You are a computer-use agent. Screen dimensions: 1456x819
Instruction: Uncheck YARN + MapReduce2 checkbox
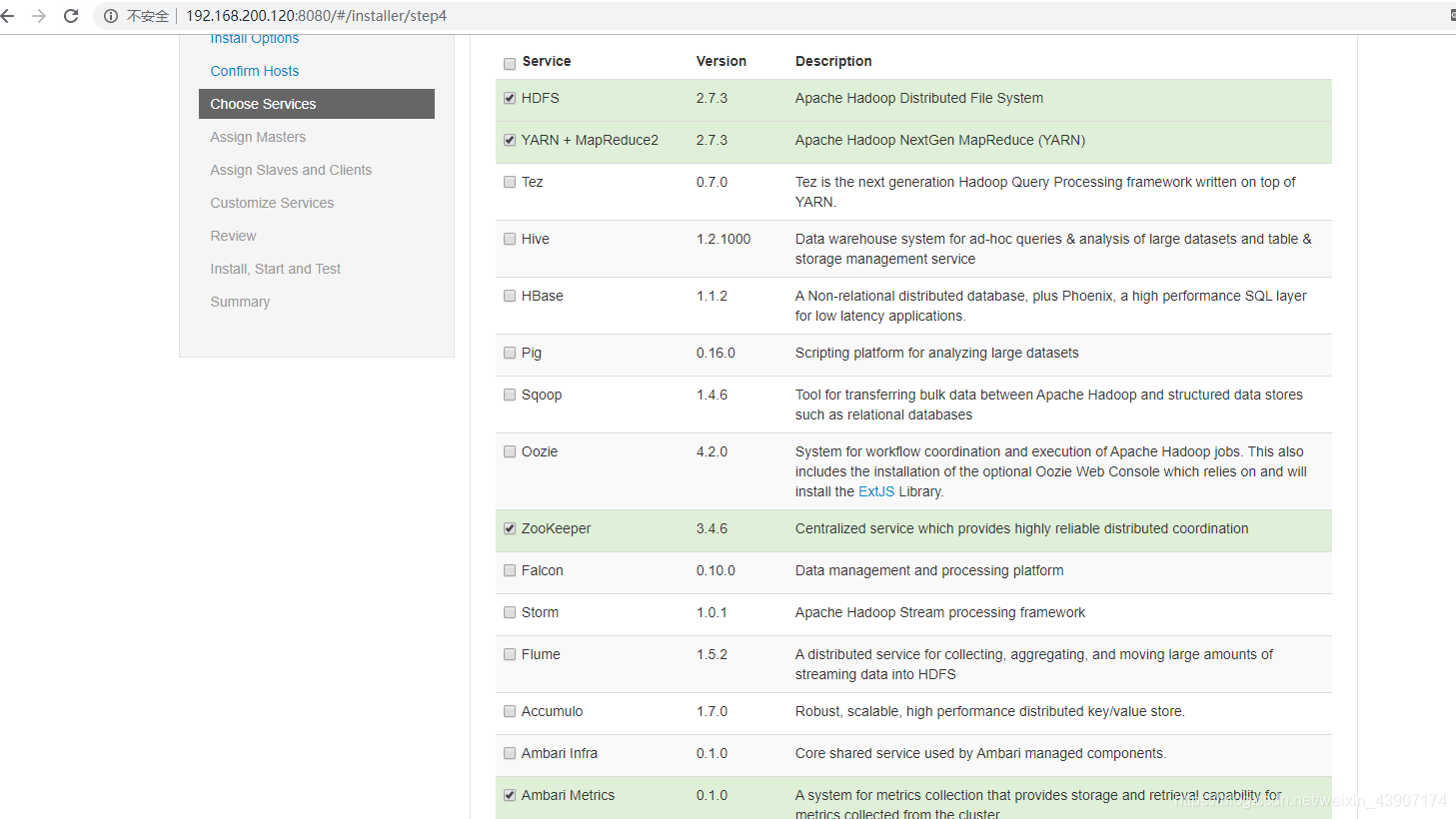(x=510, y=140)
